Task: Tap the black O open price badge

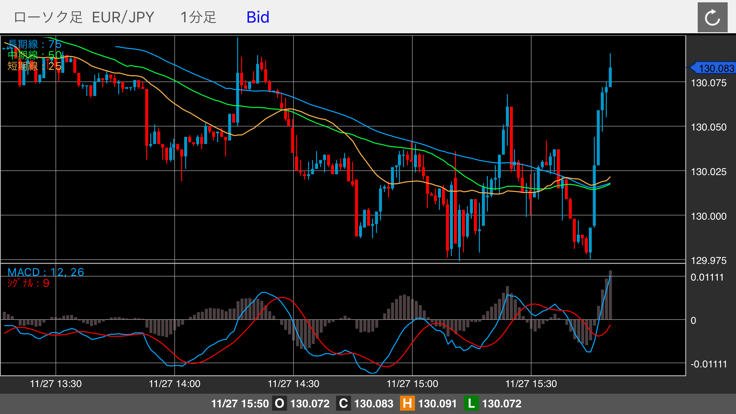Action: click(279, 403)
